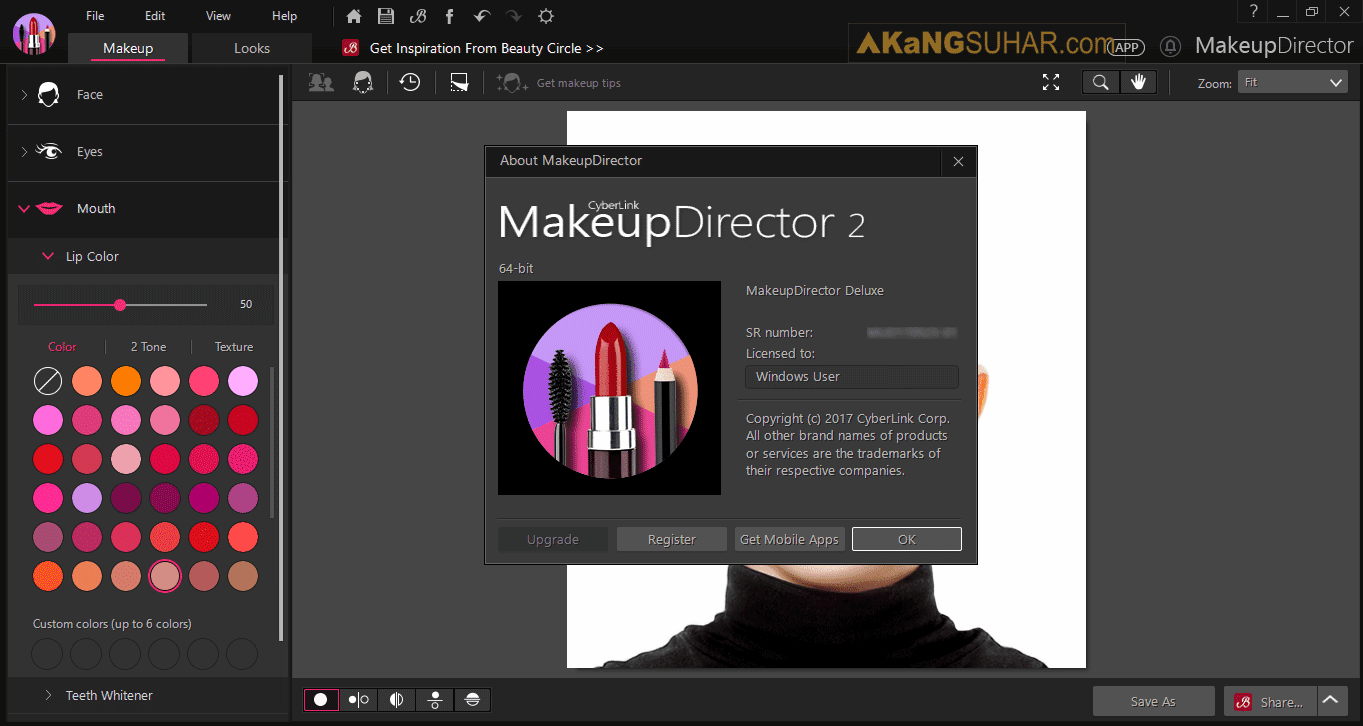Click the Licensed to Windows User field
Screen dimensions: 1363x726
point(851,377)
